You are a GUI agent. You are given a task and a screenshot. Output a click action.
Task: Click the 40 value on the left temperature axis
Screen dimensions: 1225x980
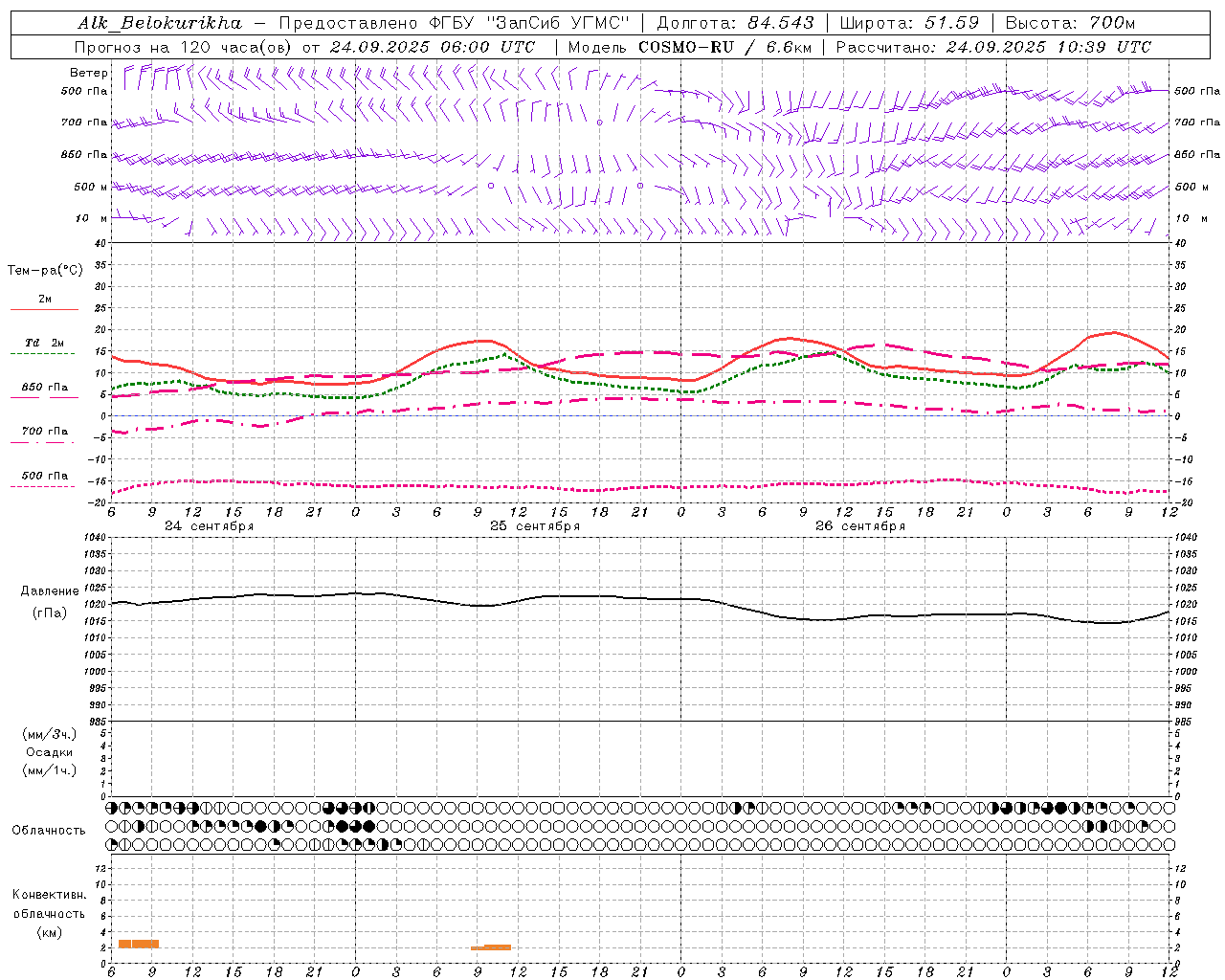pos(100,244)
